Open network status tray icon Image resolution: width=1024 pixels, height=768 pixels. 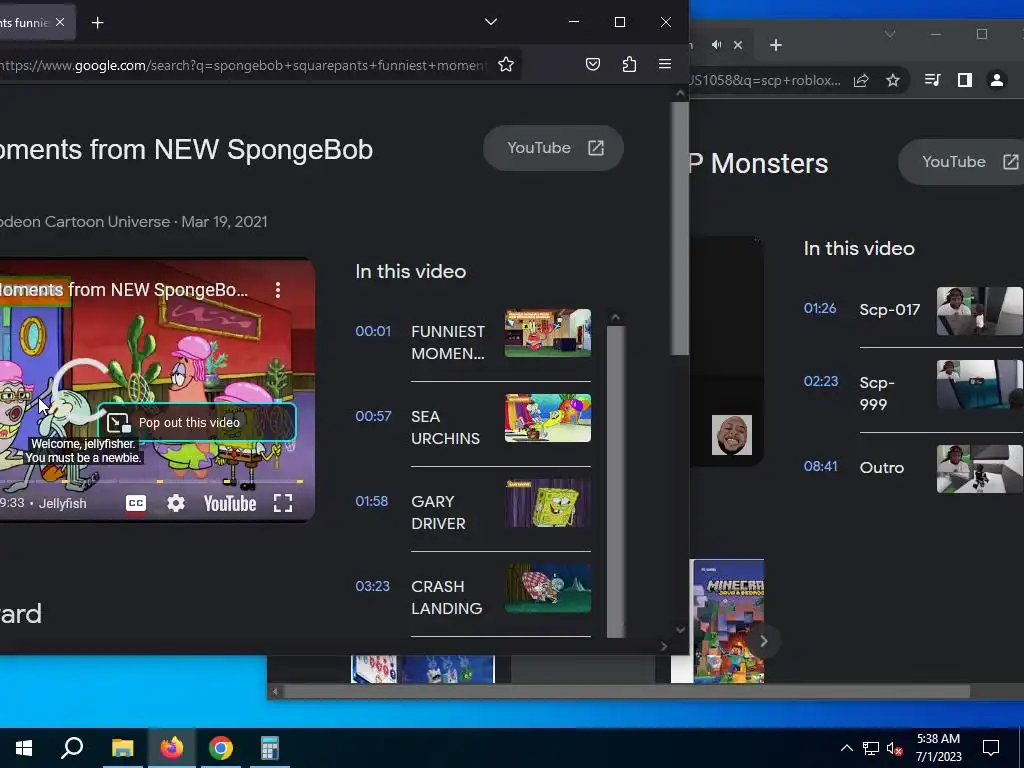click(x=871, y=748)
